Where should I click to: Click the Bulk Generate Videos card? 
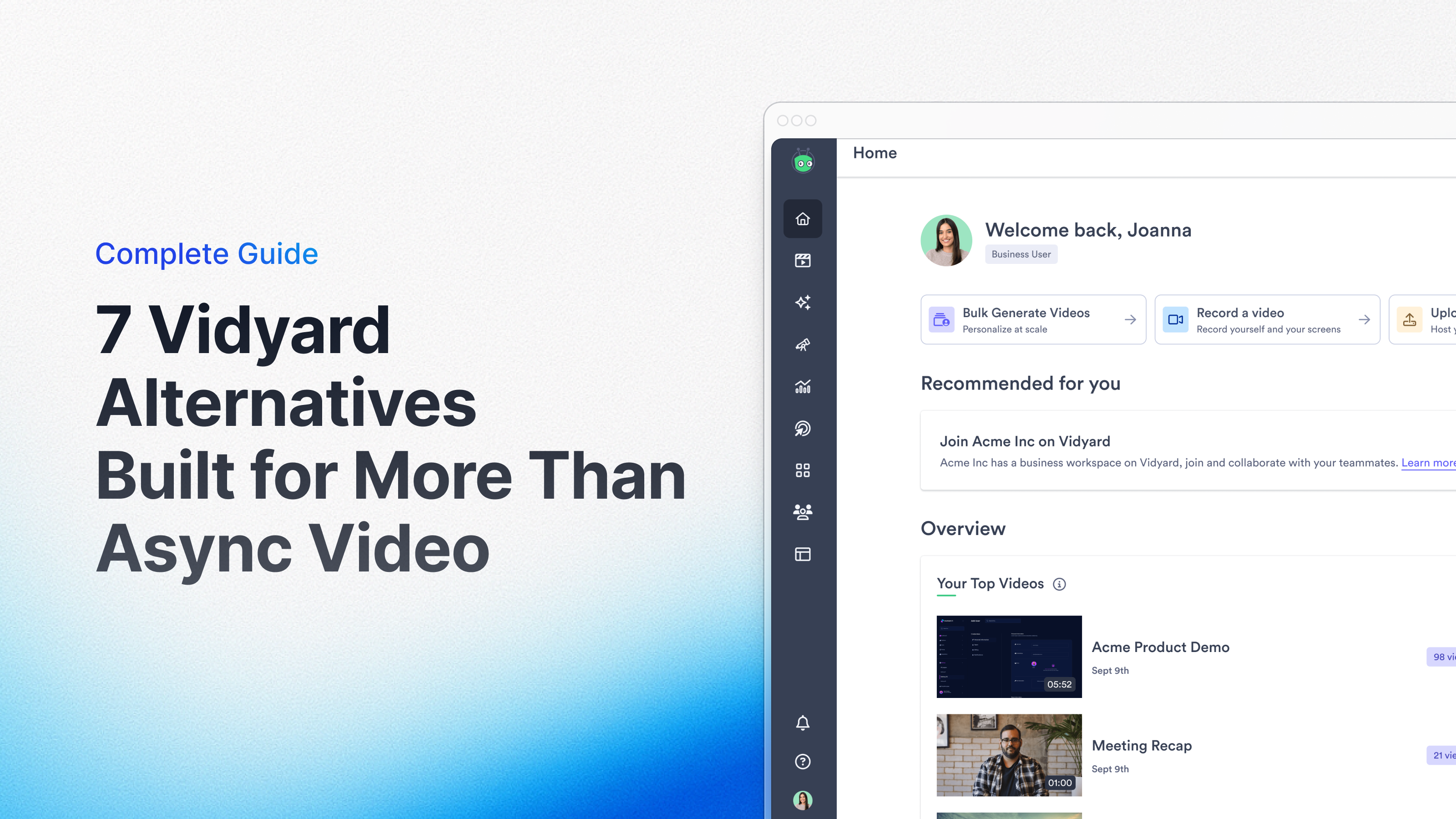1033,319
